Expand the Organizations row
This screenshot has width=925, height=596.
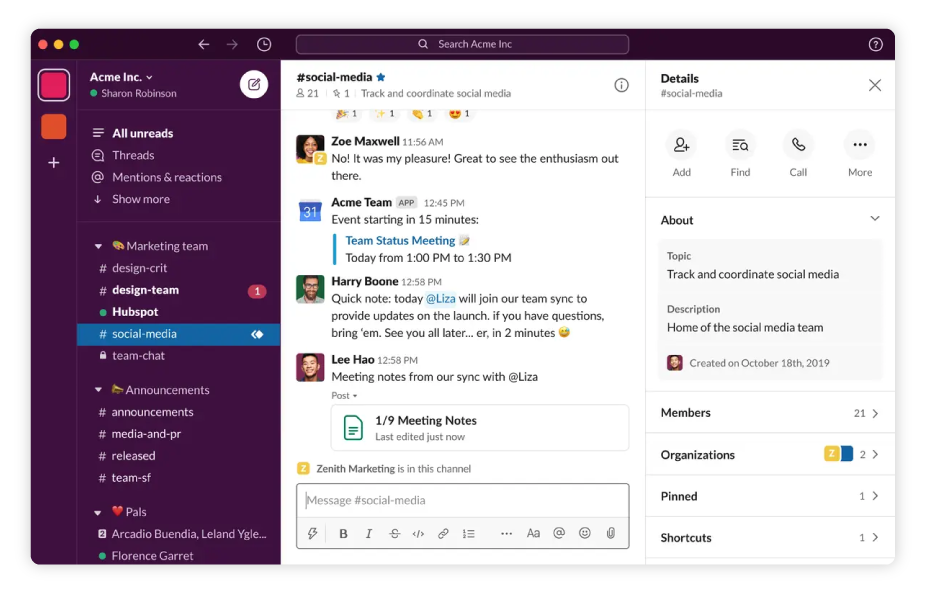(770, 454)
